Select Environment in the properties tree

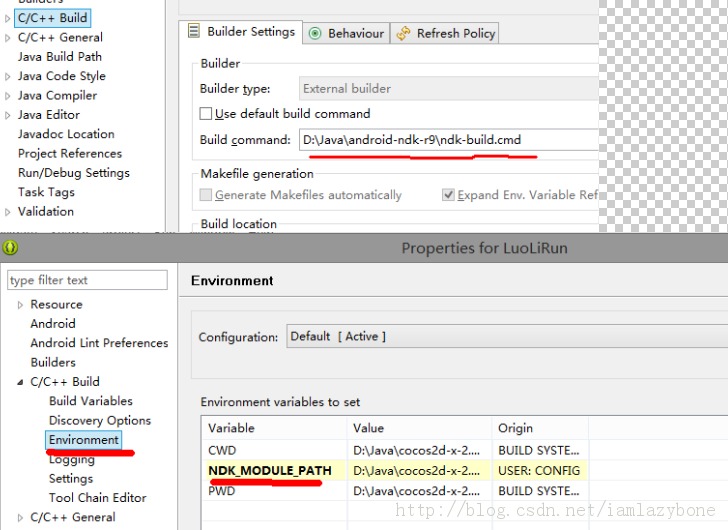84,440
